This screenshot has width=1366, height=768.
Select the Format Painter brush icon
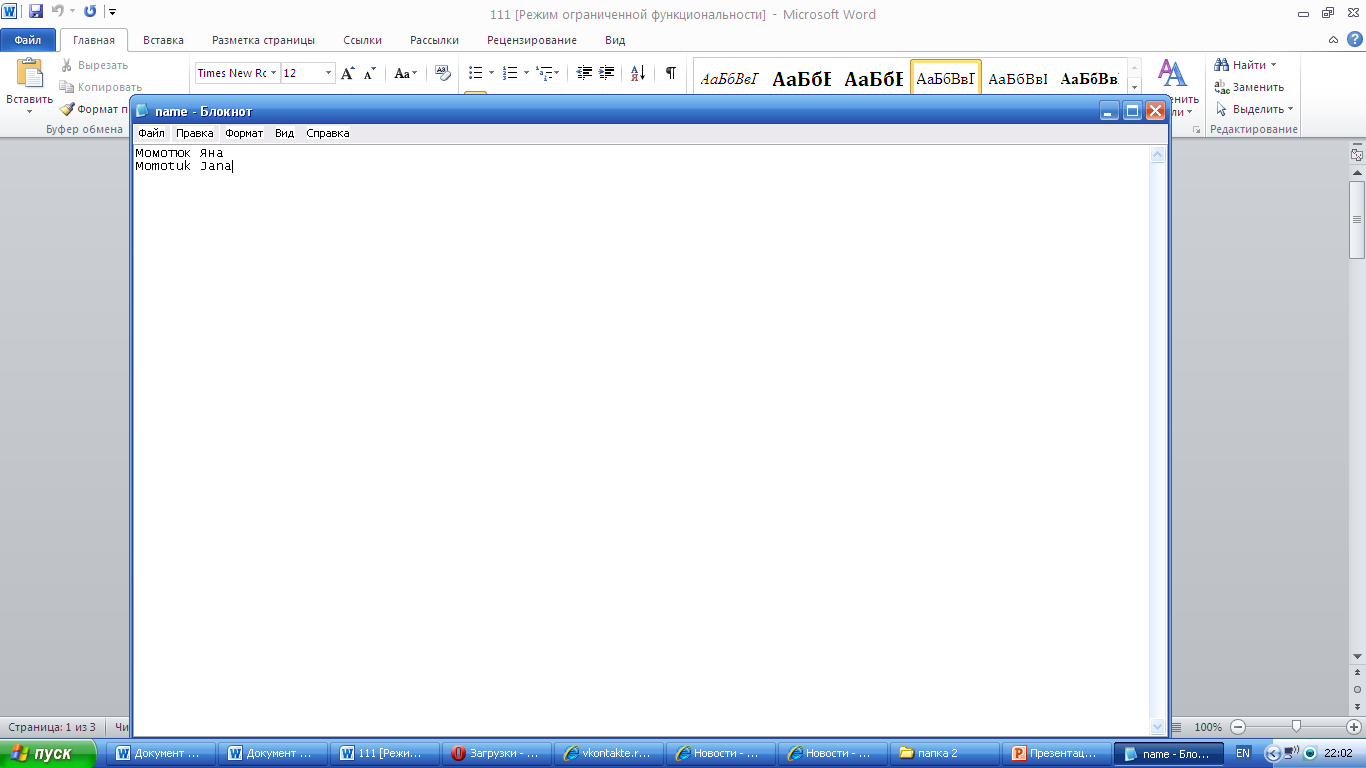tap(67, 109)
